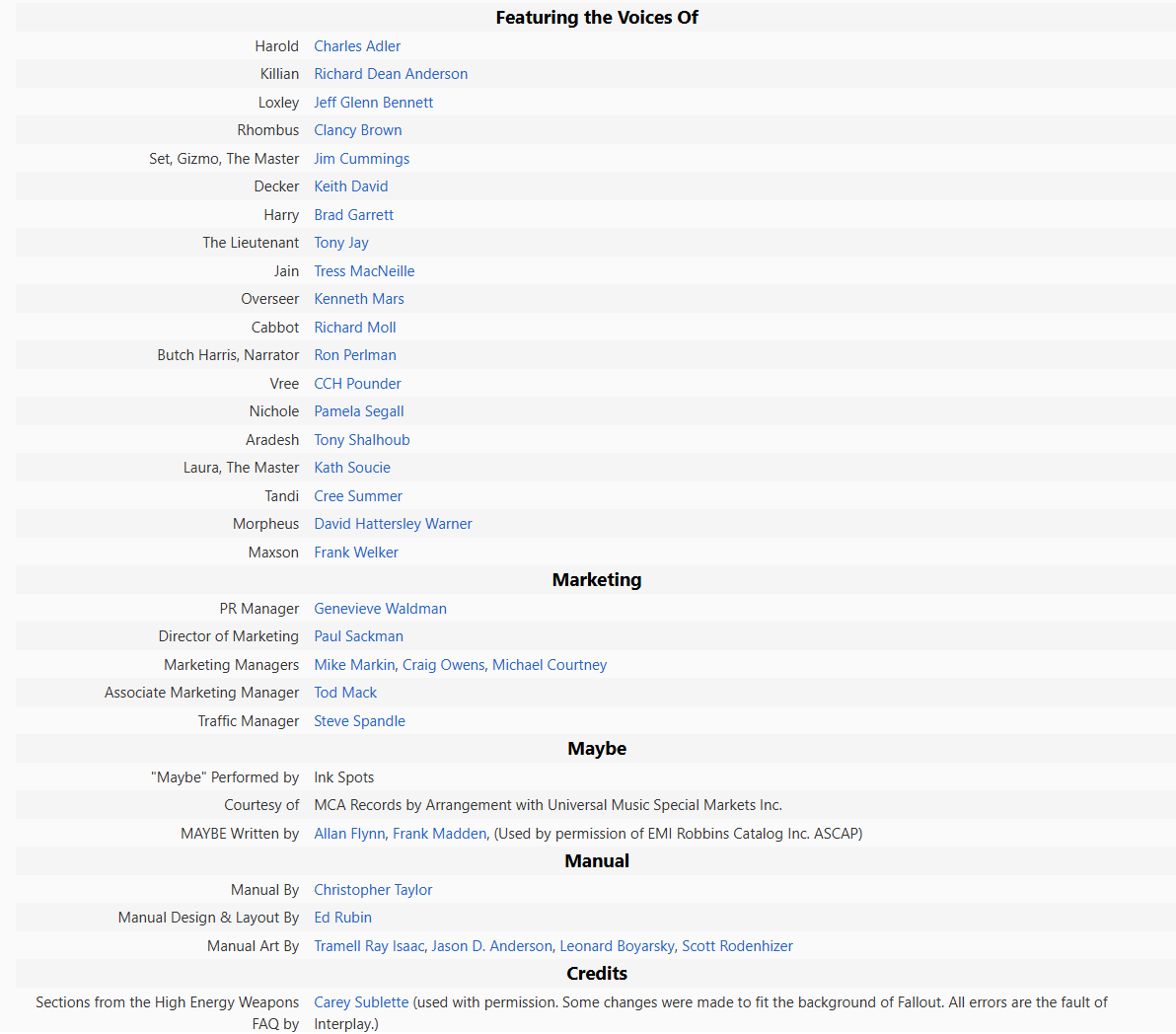Click the MCA Records courtesy text

[x=549, y=805]
